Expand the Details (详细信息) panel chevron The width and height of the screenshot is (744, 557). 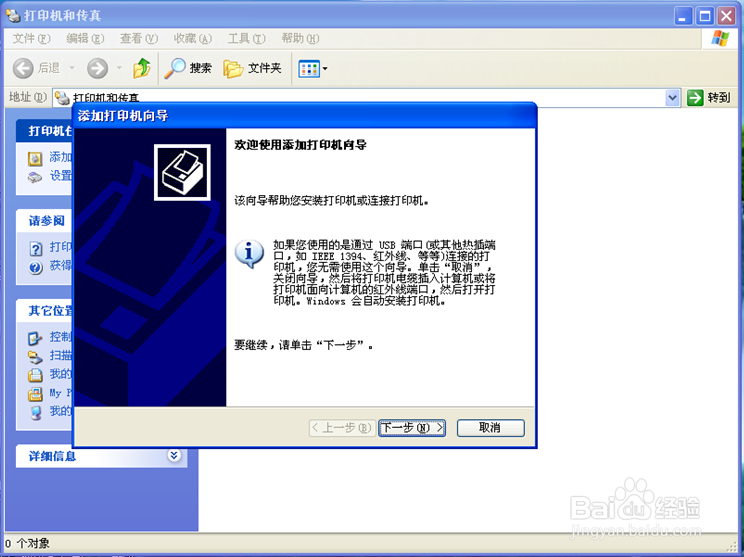(x=174, y=455)
